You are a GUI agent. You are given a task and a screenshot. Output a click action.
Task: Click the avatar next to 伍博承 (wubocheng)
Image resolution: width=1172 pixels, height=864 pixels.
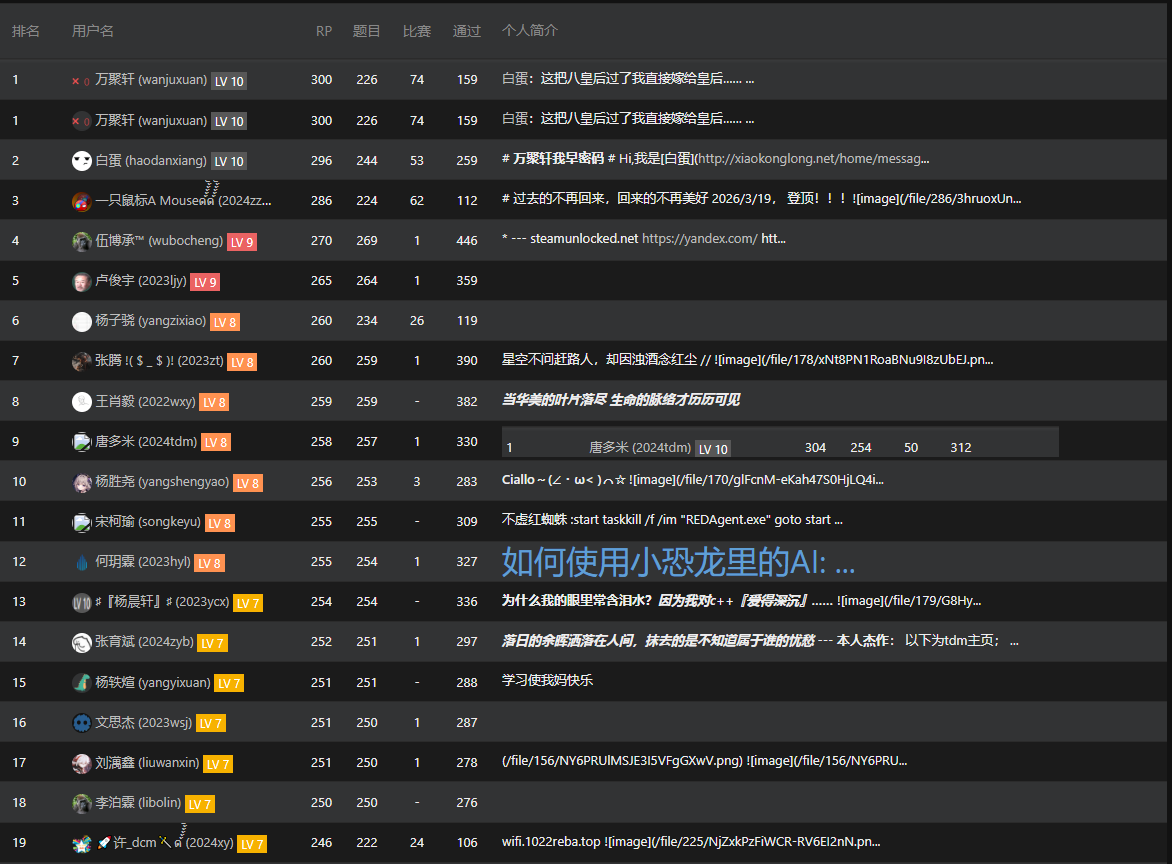(81, 241)
